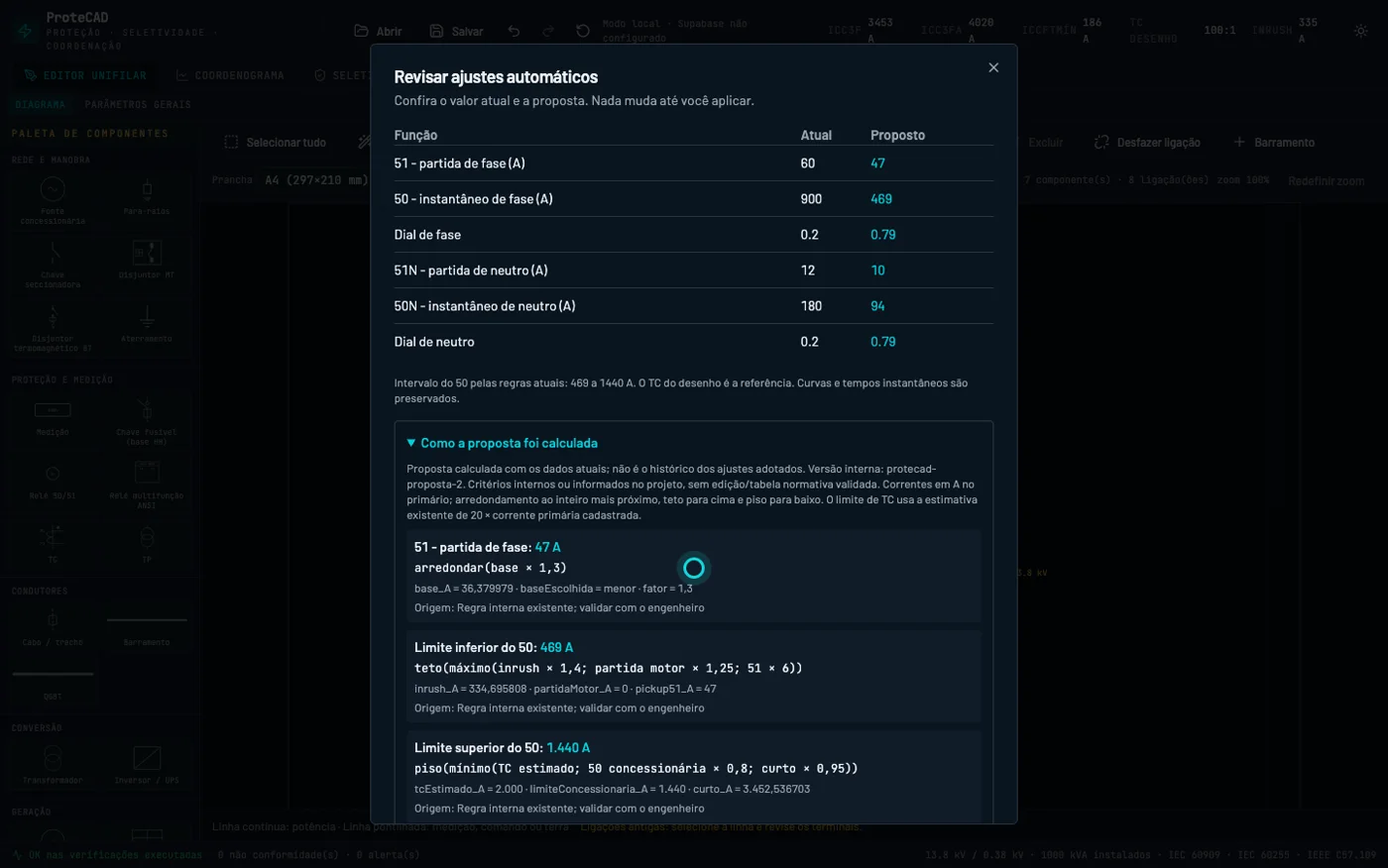The height and width of the screenshot is (868, 1388).
Task: Select the Cabo / trecho component
Action: point(53,628)
